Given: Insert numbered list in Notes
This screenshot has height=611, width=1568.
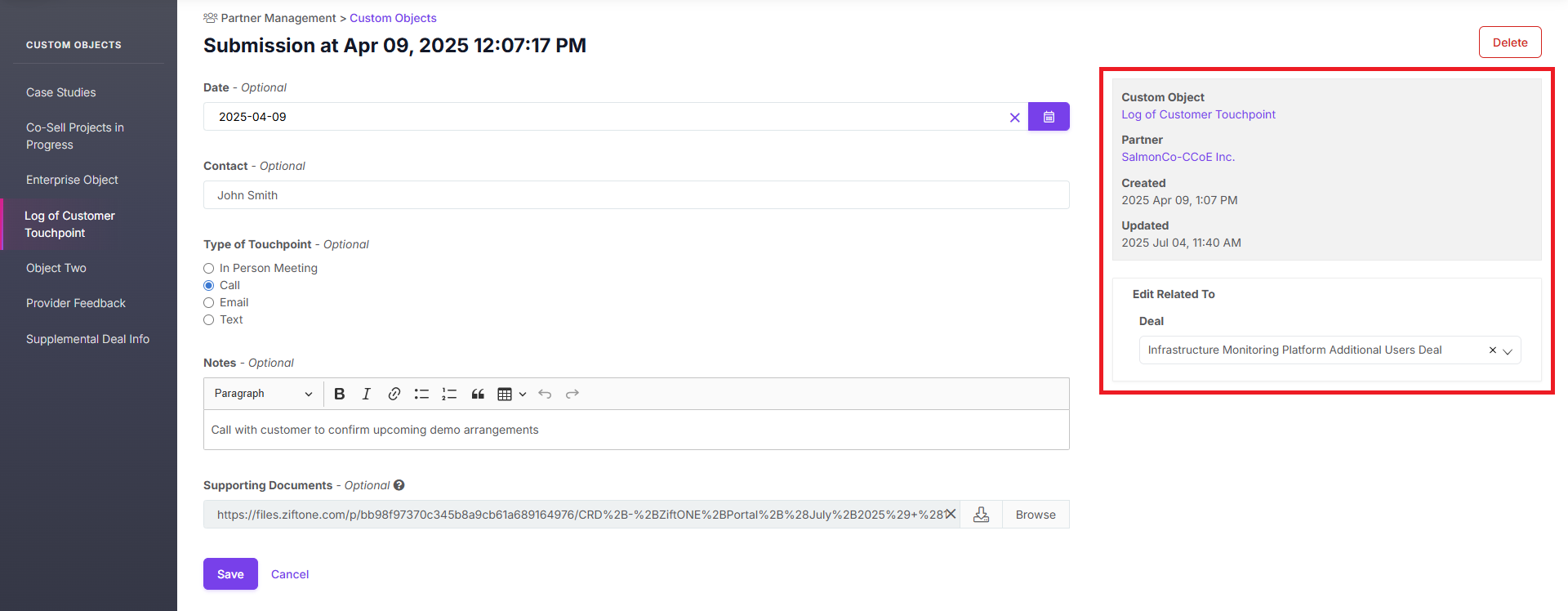Looking at the screenshot, I should pos(449,394).
